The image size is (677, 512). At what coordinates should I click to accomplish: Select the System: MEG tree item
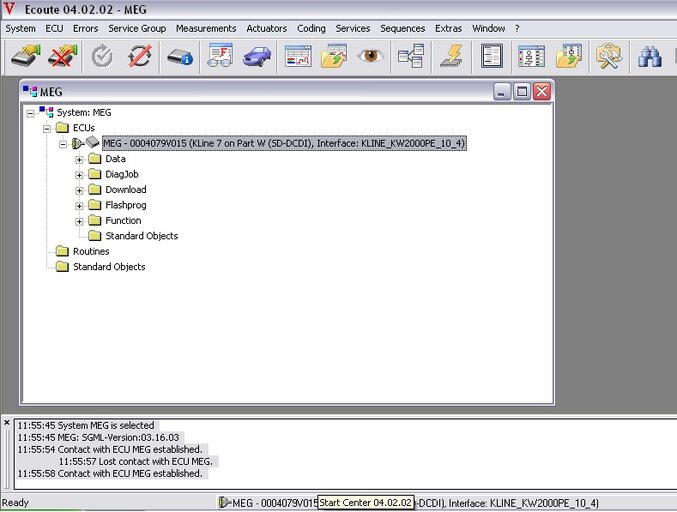point(84,113)
